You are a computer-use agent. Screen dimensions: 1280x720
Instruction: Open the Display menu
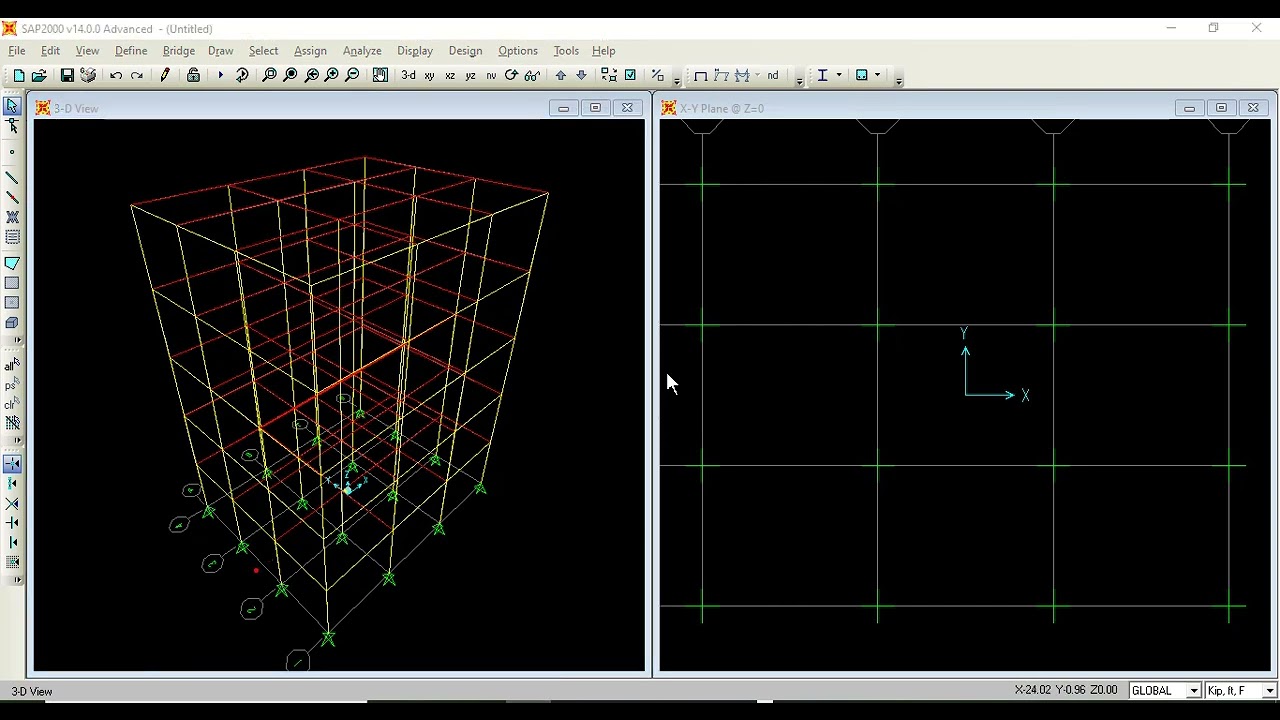coord(415,50)
